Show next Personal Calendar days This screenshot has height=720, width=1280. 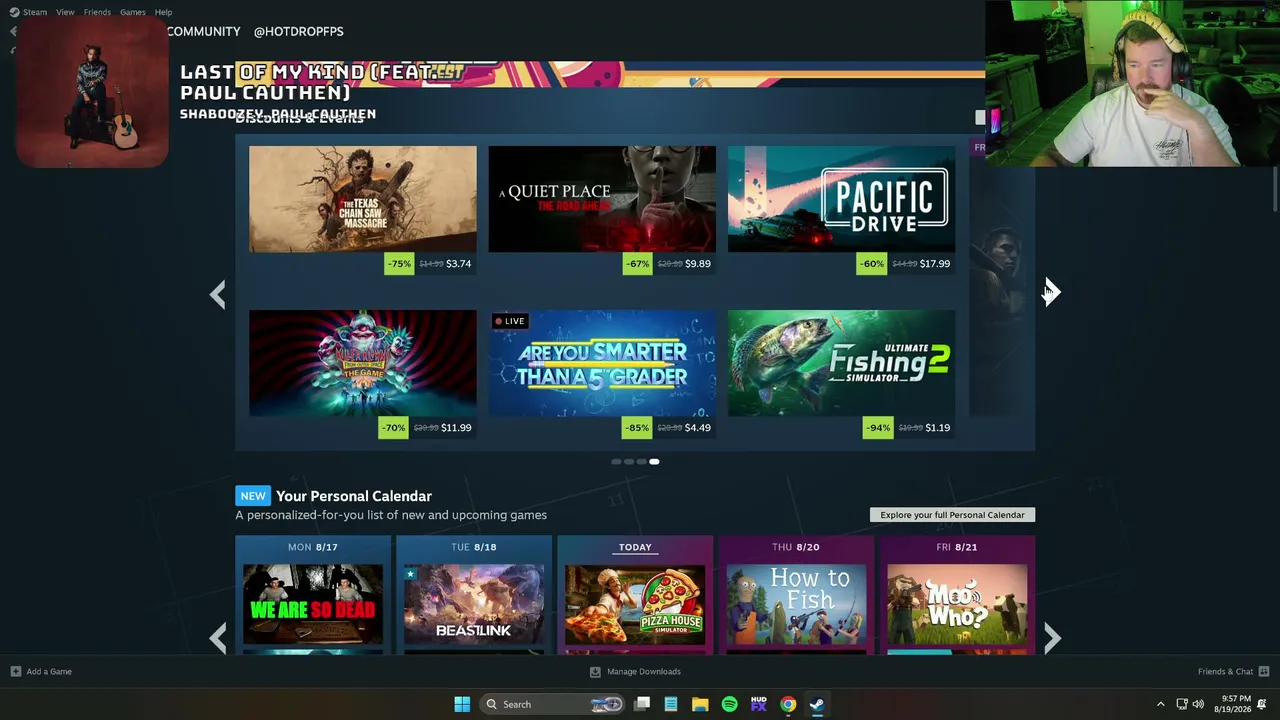pyautogui.click(x=1052, y=638)
